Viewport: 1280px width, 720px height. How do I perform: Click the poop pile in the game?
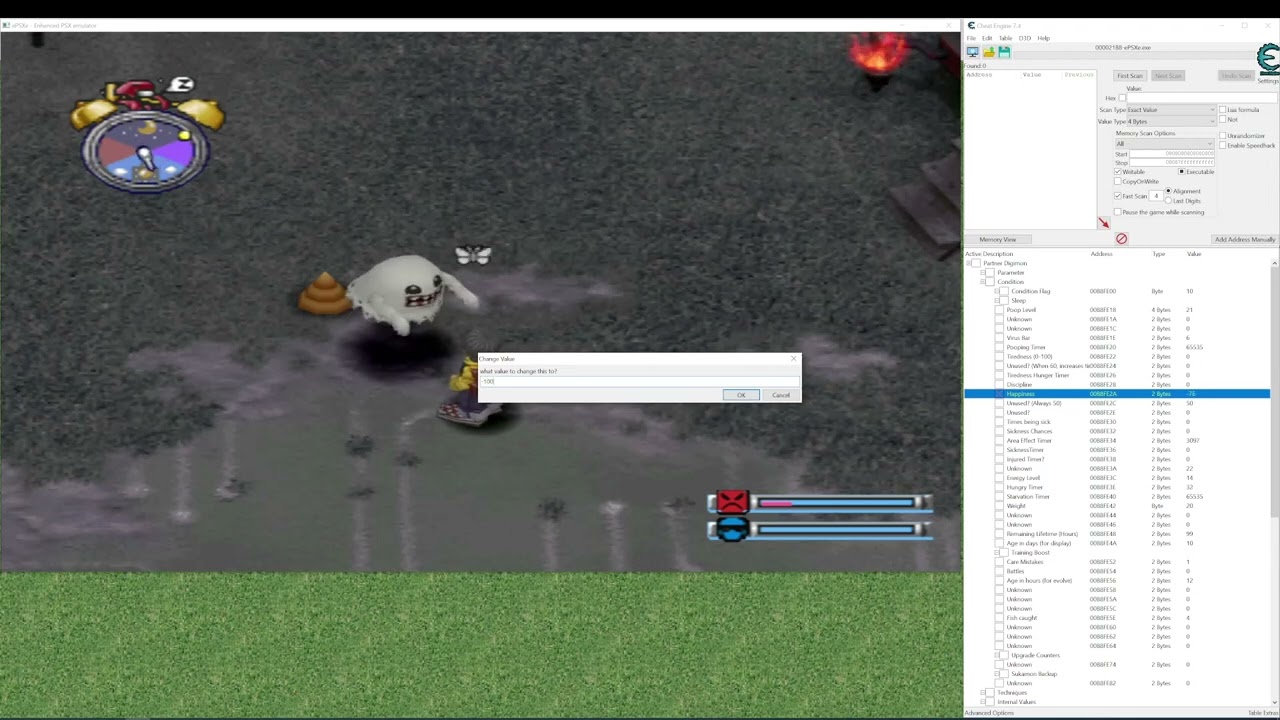[x=325, y=293]
